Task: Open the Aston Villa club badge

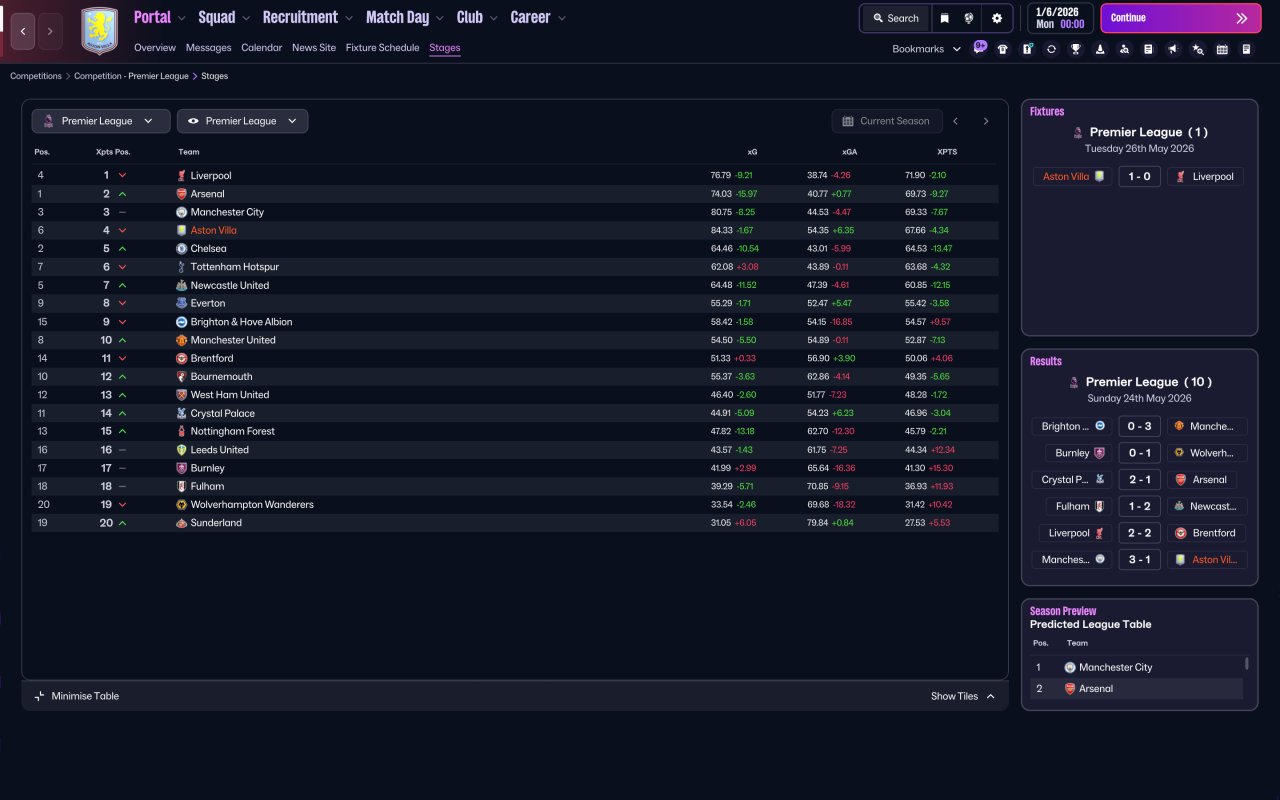Action: [x=99, y=31]
